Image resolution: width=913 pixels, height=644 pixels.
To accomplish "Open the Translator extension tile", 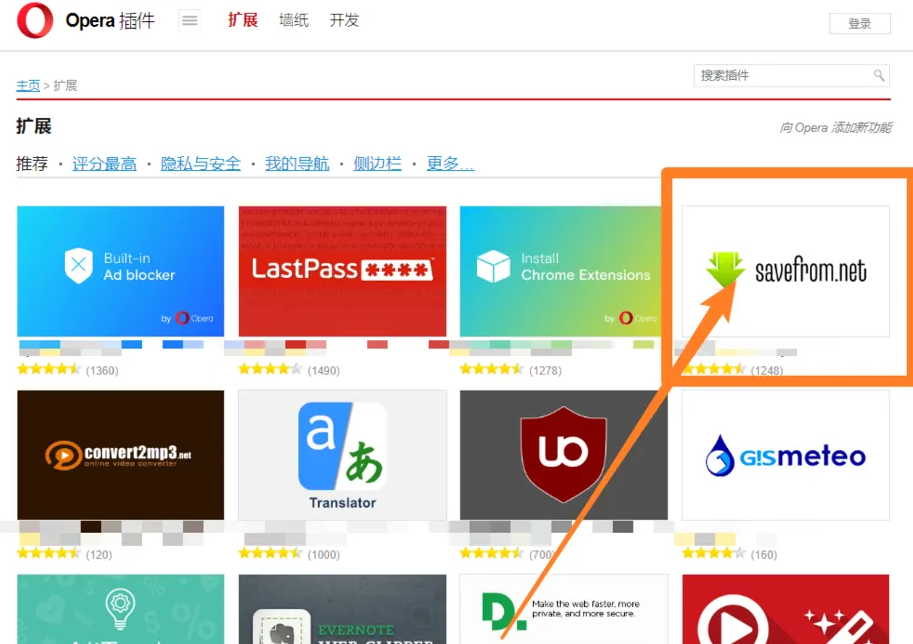I will click(x=342, y=455).
